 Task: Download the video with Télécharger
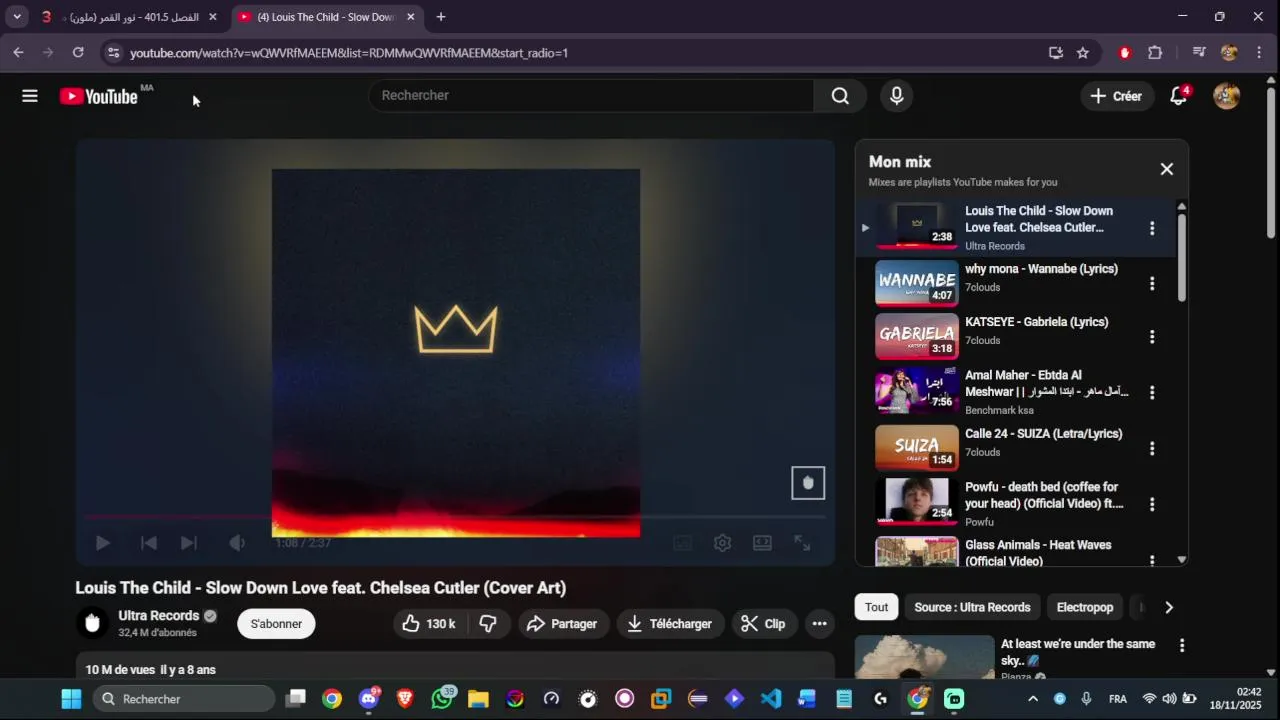[x=670, y=624]
